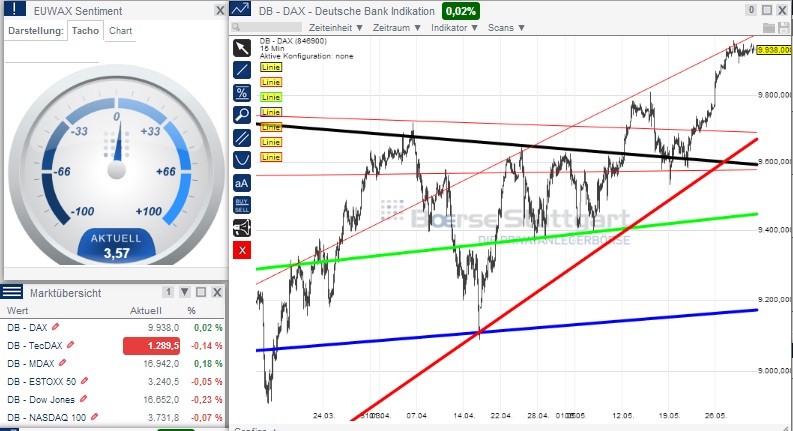Click the blue-bordered Linie label
The height and width of the screenshot is (431, 793).
271,112
